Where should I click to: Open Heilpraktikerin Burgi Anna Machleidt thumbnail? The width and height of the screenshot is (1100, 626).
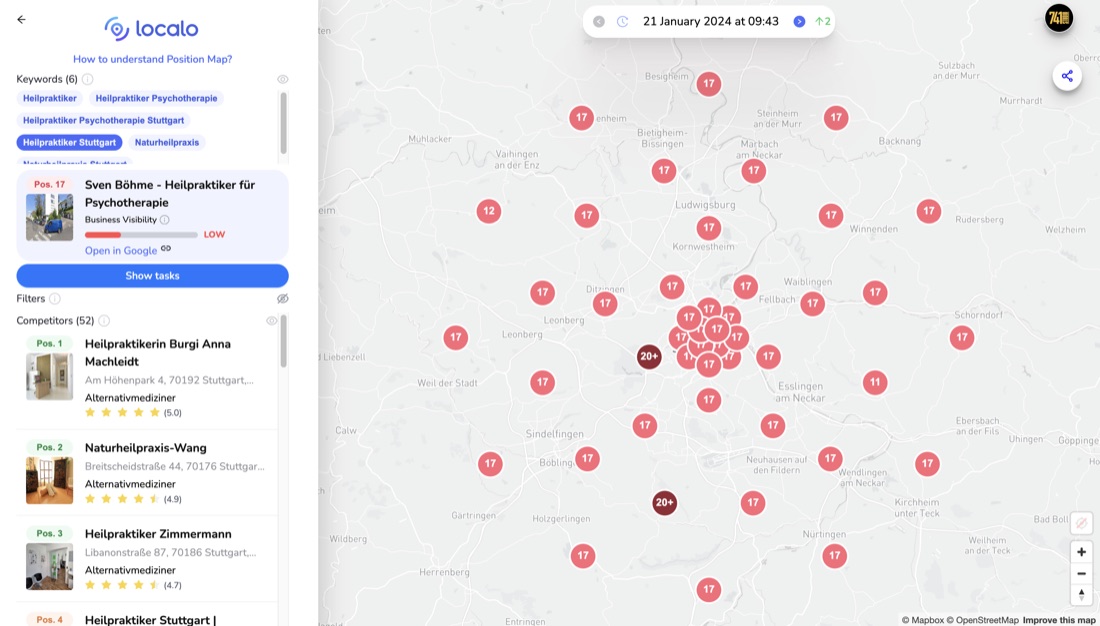tap(49, 377)
